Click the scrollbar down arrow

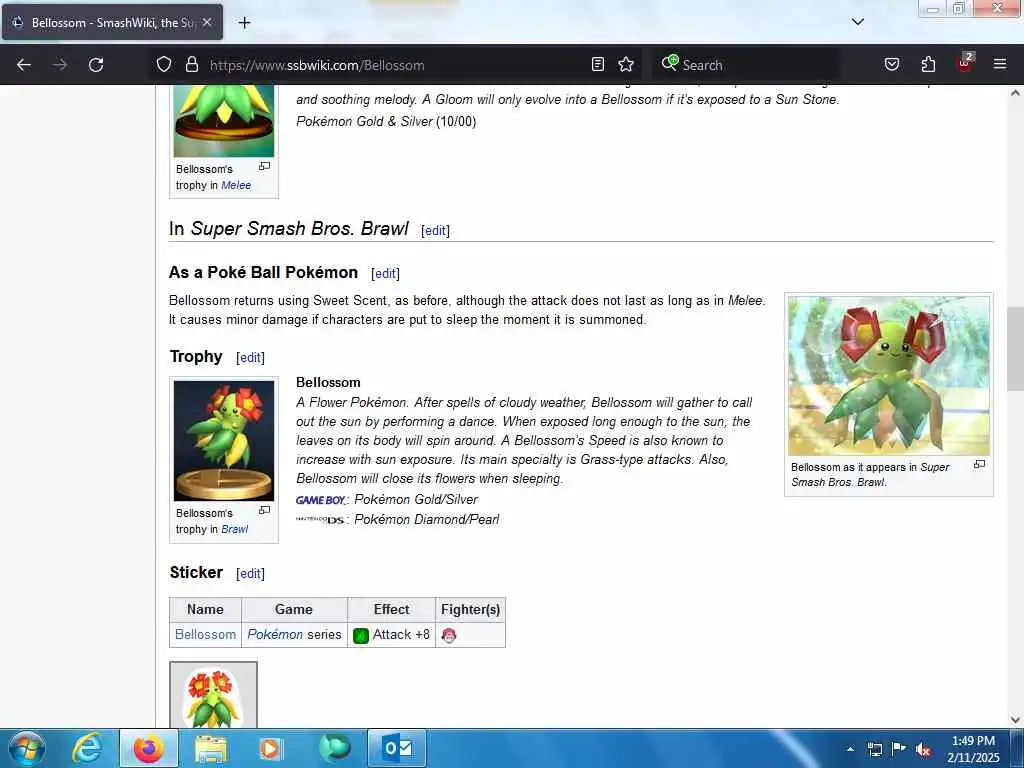(1015, 720)
